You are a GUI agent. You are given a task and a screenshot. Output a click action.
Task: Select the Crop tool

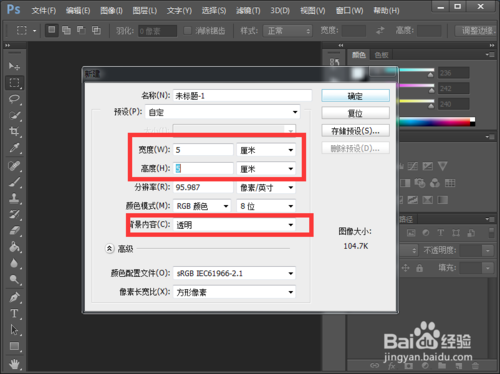pyautogui.click(x=14, y=131)
